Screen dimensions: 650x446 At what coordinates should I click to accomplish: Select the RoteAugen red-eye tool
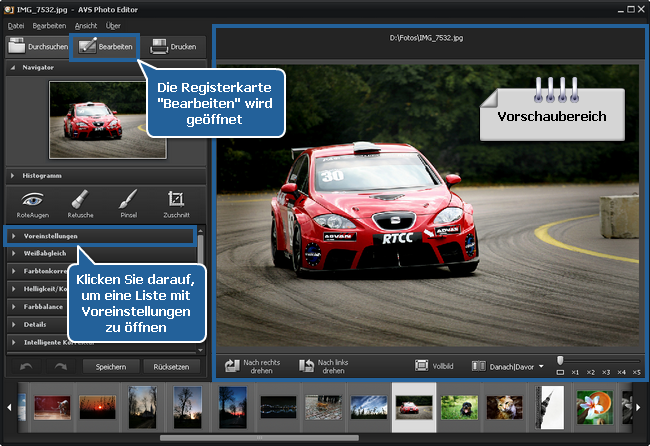[x=33, y=203]
